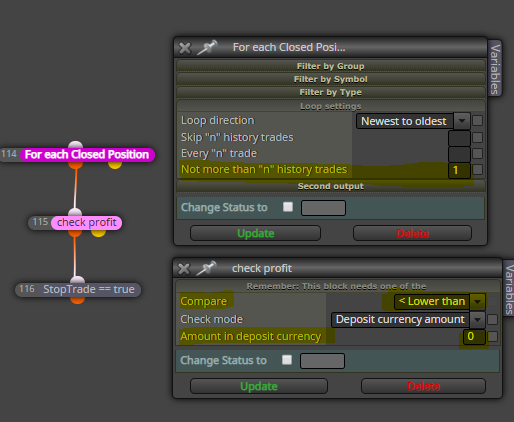Toggle checkbox beside Skip "n" history trades
Screen dimensions: 514x422
[x=478, y=137]
